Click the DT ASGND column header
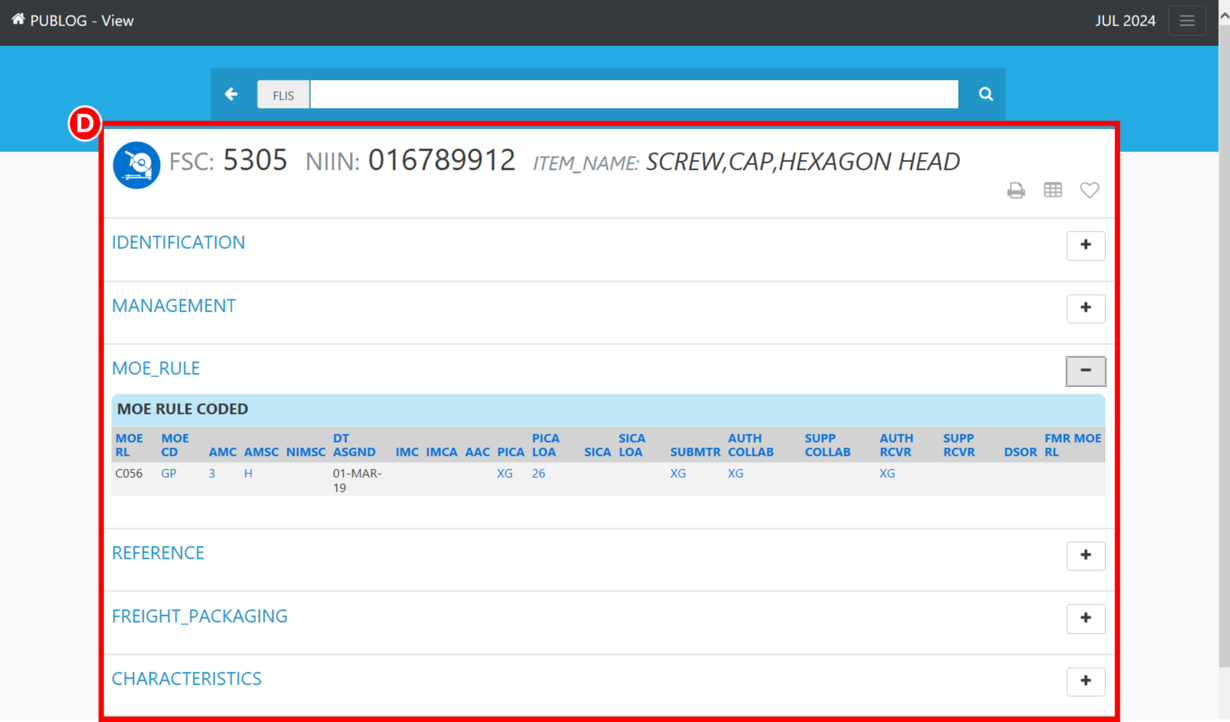Image resolution: width=1230 pixels, height=722 pixels. coord(354,445)
